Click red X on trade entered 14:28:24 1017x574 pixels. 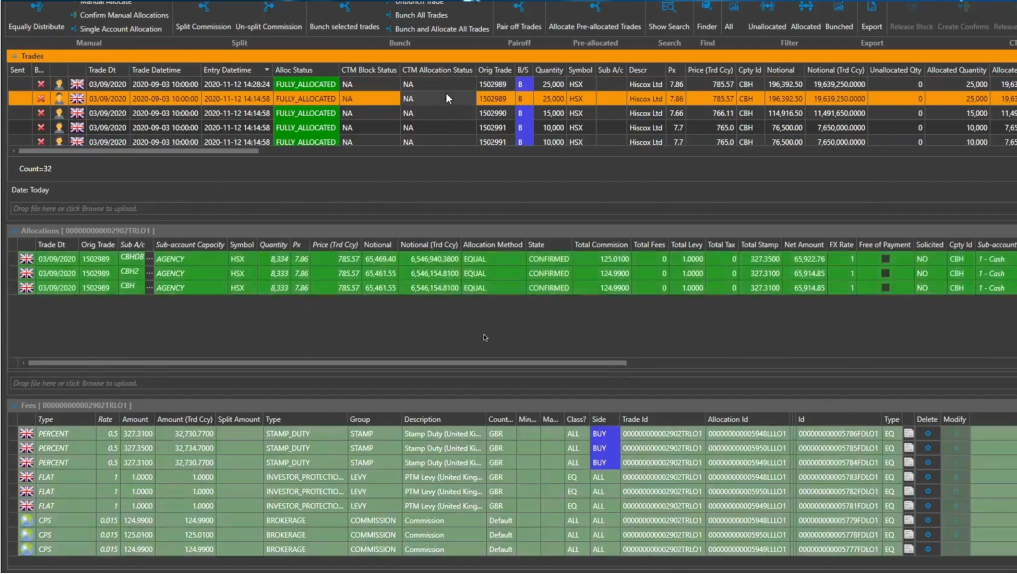(x=41, y=84)
